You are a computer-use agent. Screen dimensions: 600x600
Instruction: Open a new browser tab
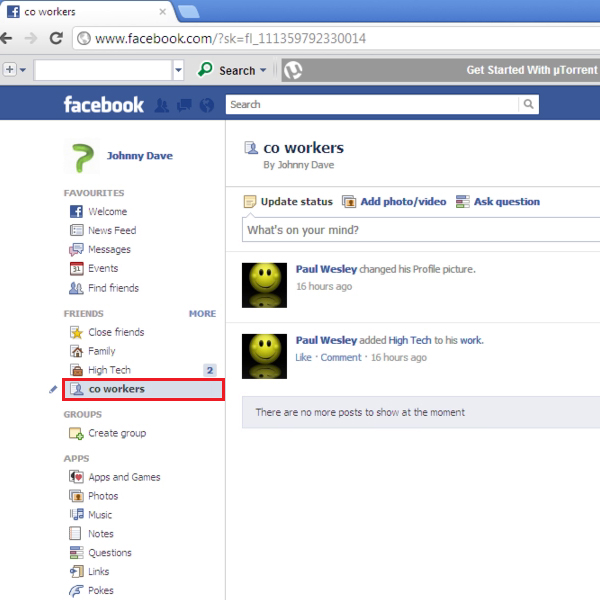[189, 12]
